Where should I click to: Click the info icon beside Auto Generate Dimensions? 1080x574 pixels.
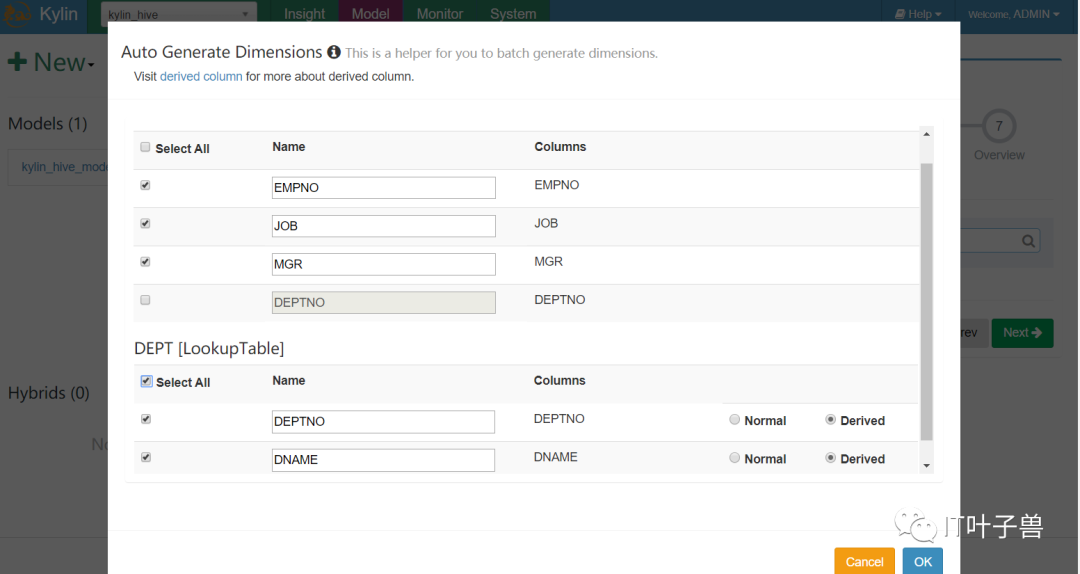point(333,52)
